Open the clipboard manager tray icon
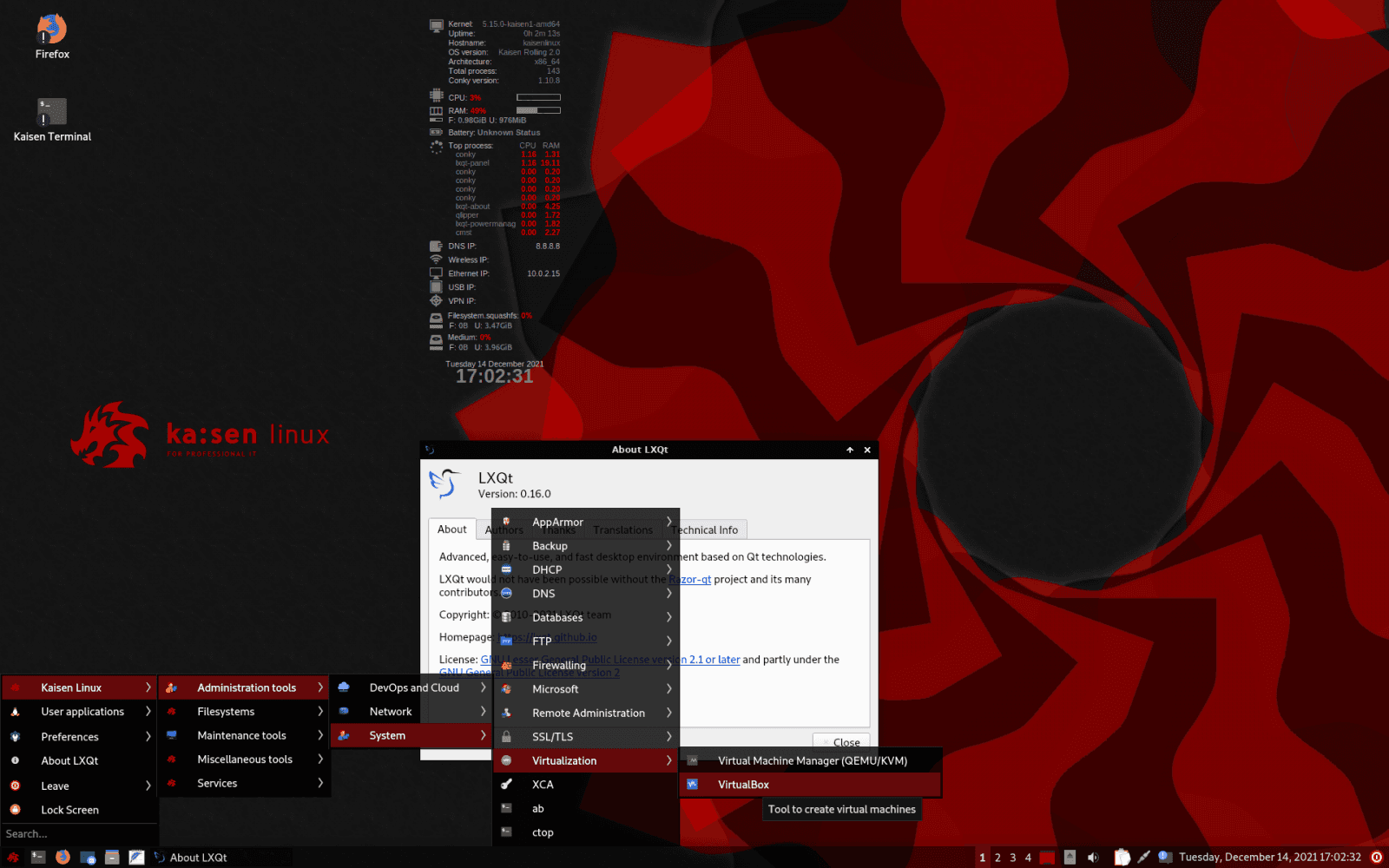 coord(1122,857)
